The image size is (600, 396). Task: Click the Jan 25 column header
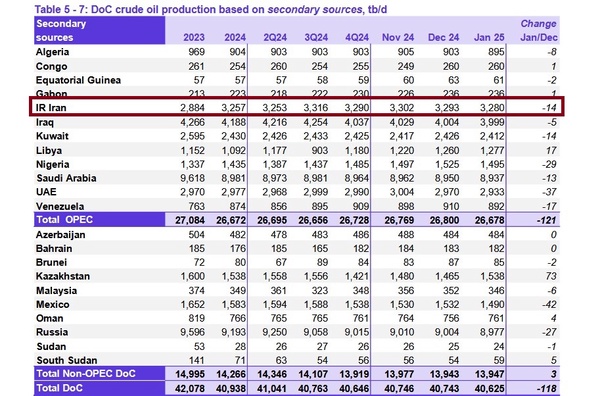pos(489,37)
